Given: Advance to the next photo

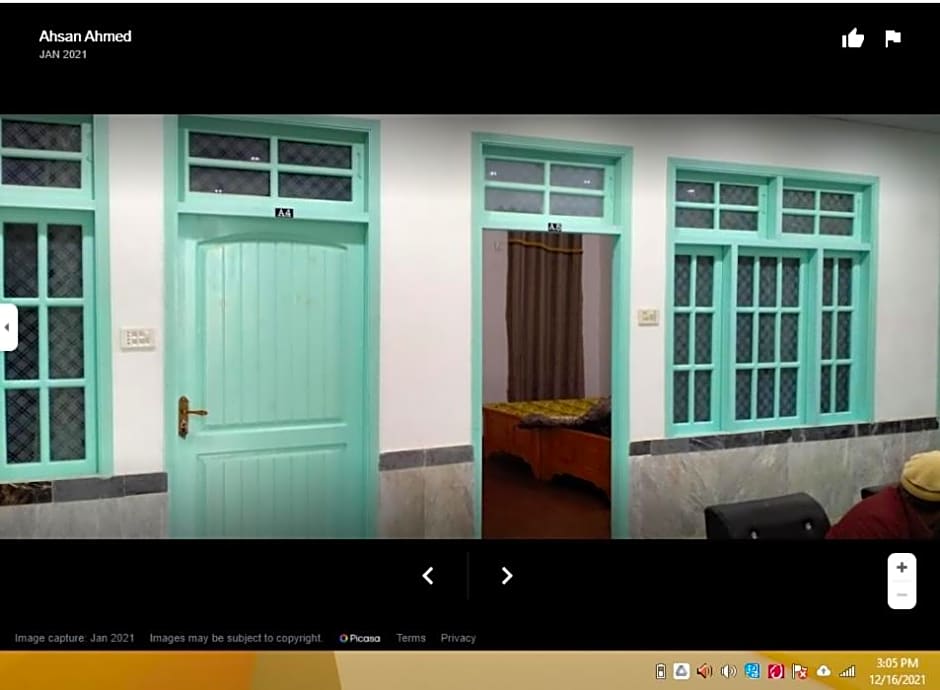Looking at the screenshot, I should pyautogui.click(x=507, y=575).
